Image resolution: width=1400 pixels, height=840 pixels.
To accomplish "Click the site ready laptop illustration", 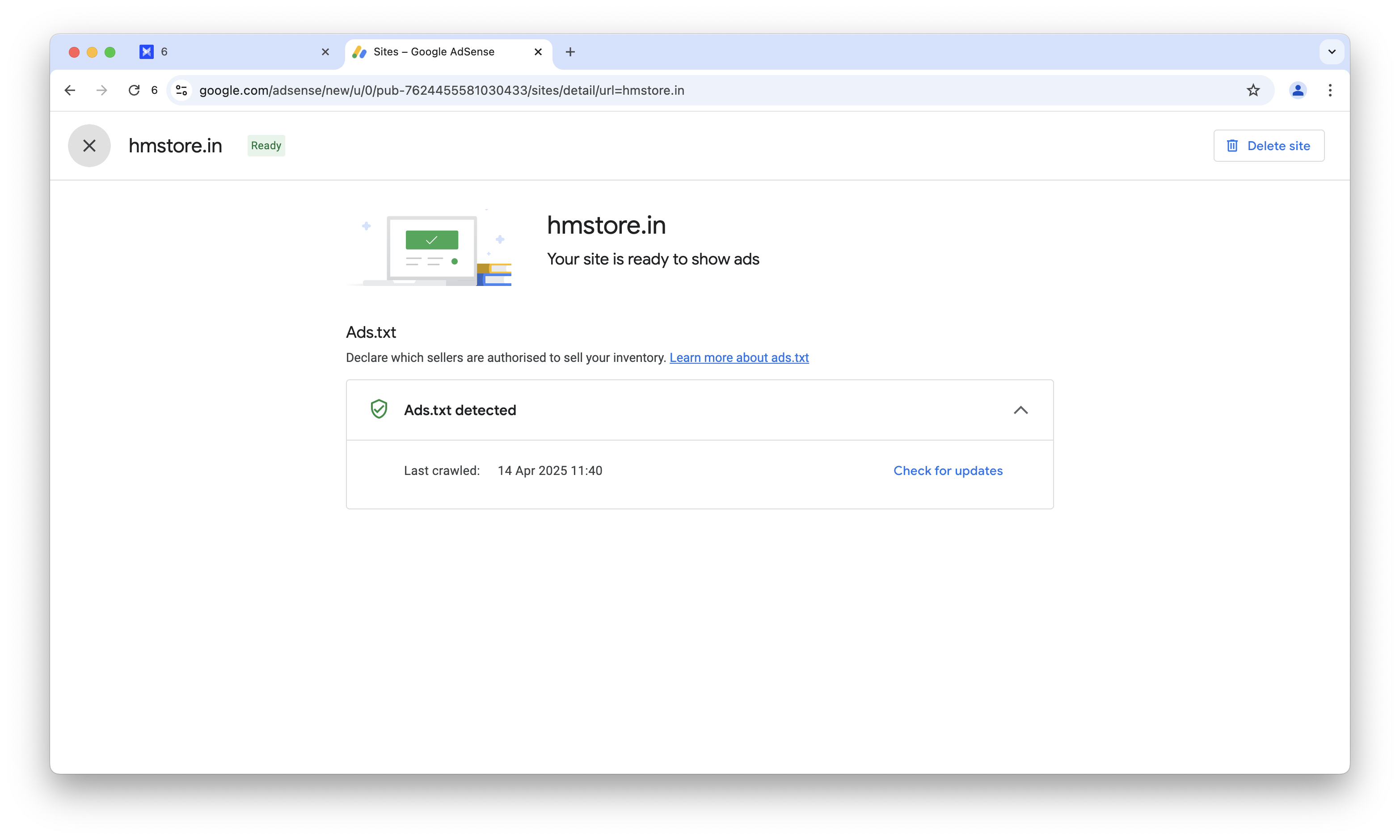I will pos(430,248).
